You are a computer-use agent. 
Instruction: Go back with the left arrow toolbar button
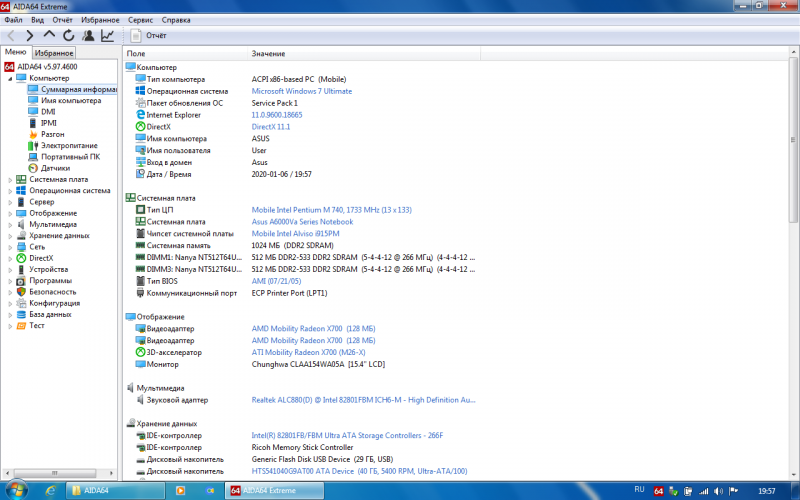point(11,35)
